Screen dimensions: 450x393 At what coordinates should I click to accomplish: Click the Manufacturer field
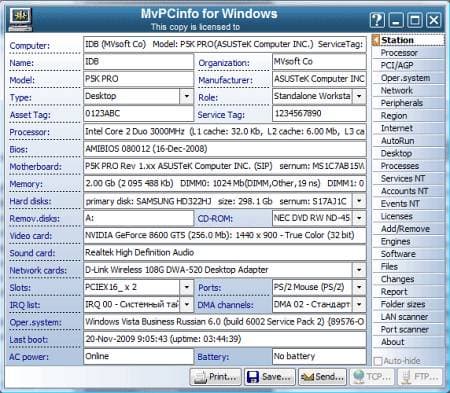click(x=319, y=79)
